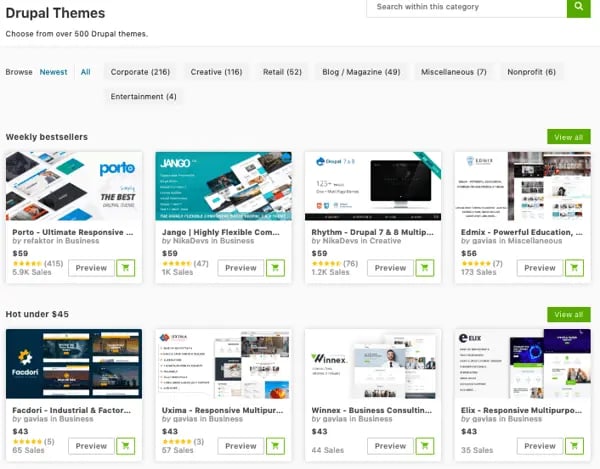Add Porto theme to cart
Screen dimensions: 600x469
(x=126, y=268)
